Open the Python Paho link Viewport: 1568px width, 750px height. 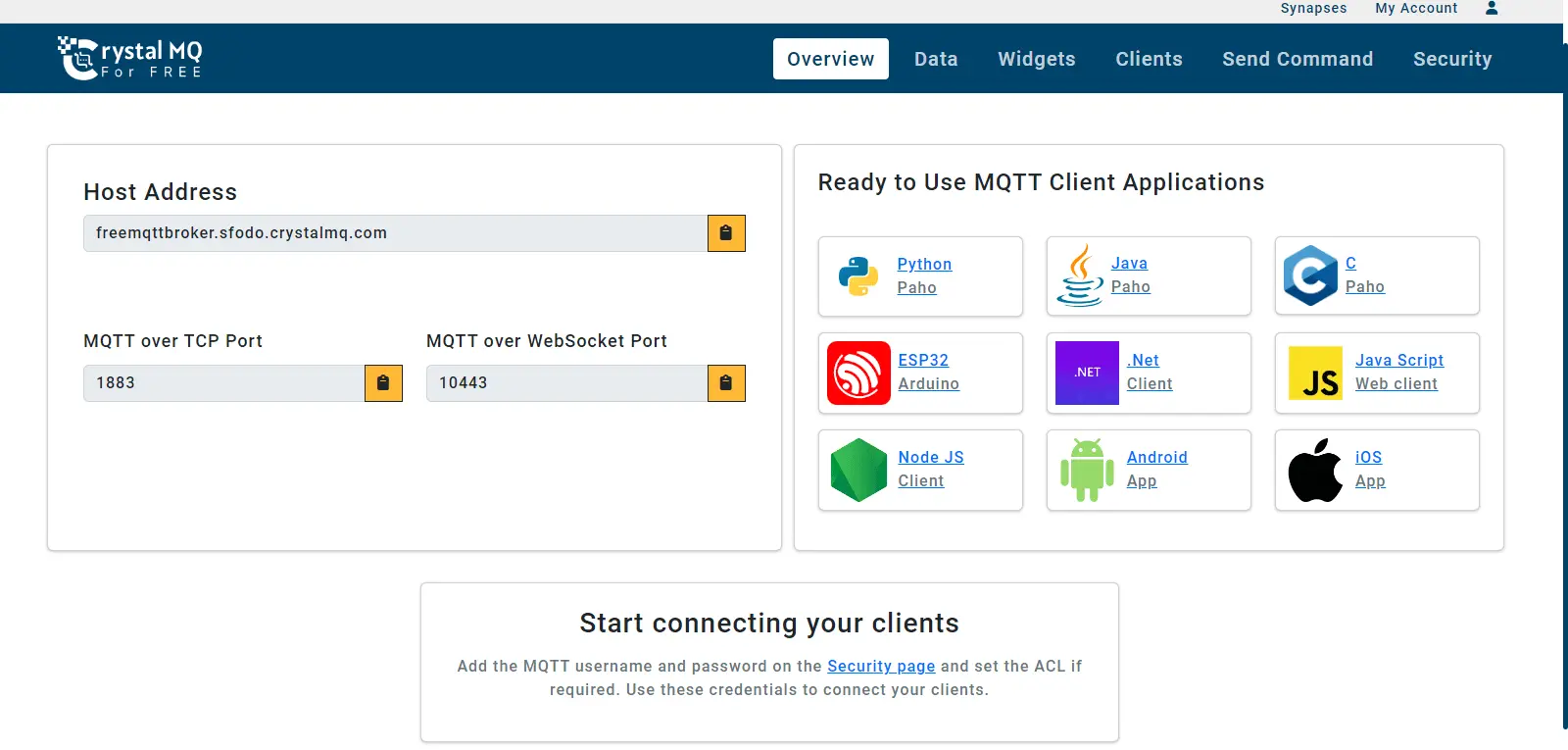coord(924,275)
